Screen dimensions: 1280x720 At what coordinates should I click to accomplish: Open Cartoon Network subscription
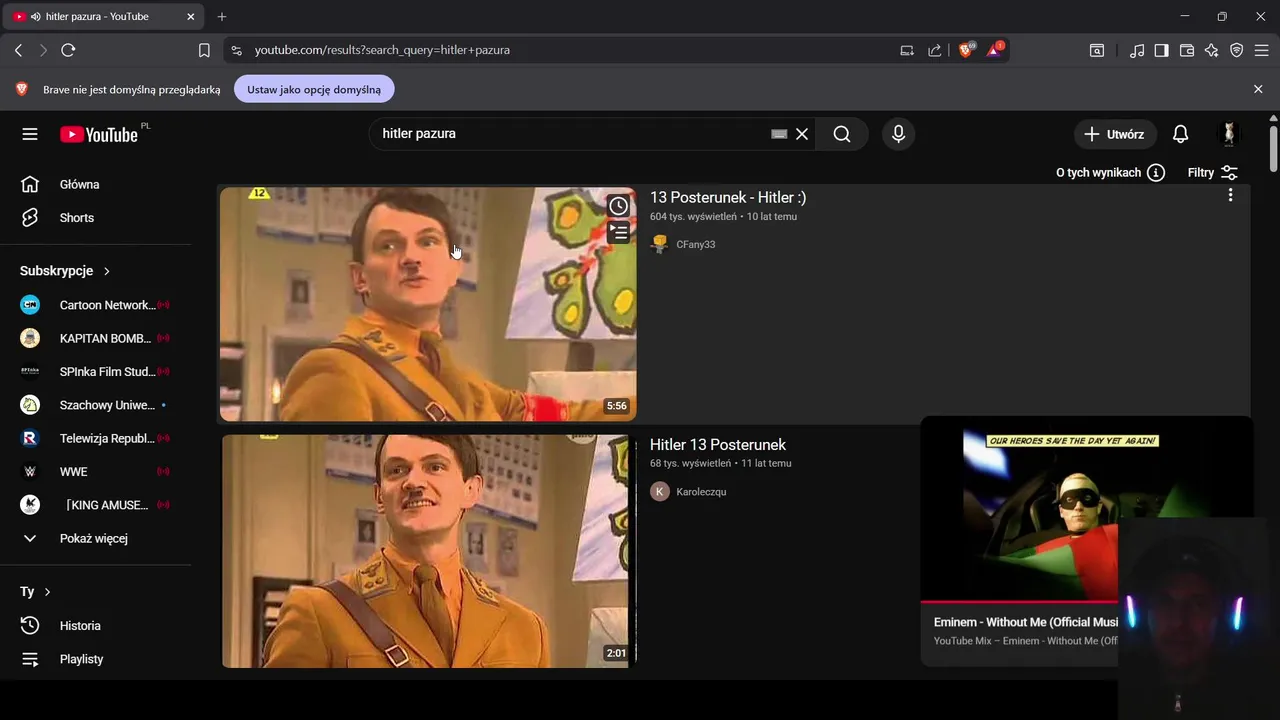pos(95,305)
